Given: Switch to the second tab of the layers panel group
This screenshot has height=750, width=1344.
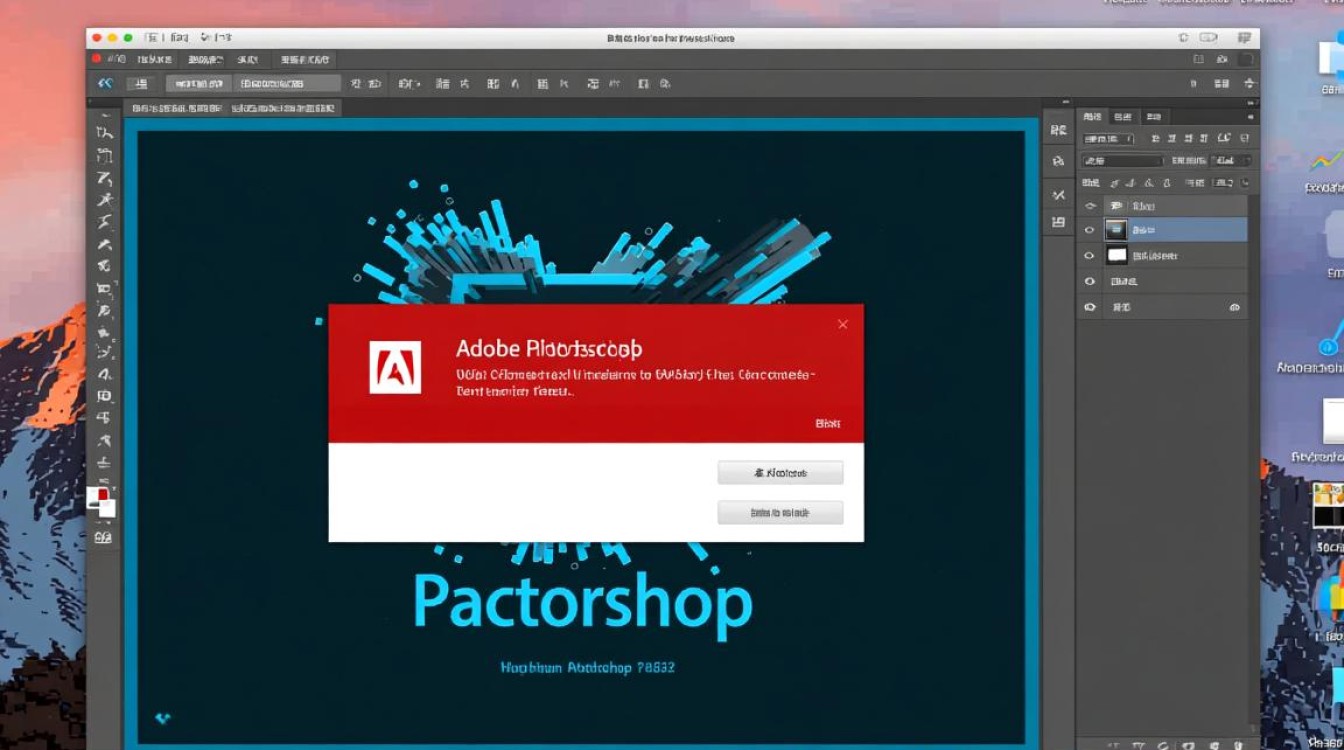Looking at the screenshot, I should pyautogui.click(x=1124, y=117).
